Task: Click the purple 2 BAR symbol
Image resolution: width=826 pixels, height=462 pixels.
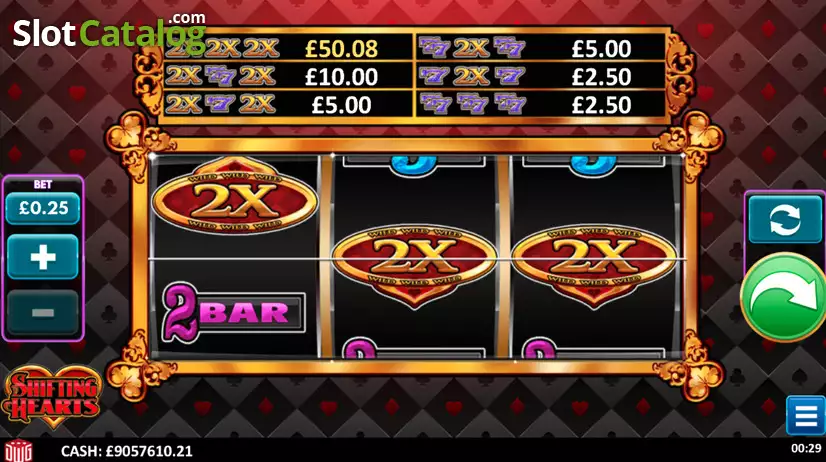Action: [x=233, y=313]
